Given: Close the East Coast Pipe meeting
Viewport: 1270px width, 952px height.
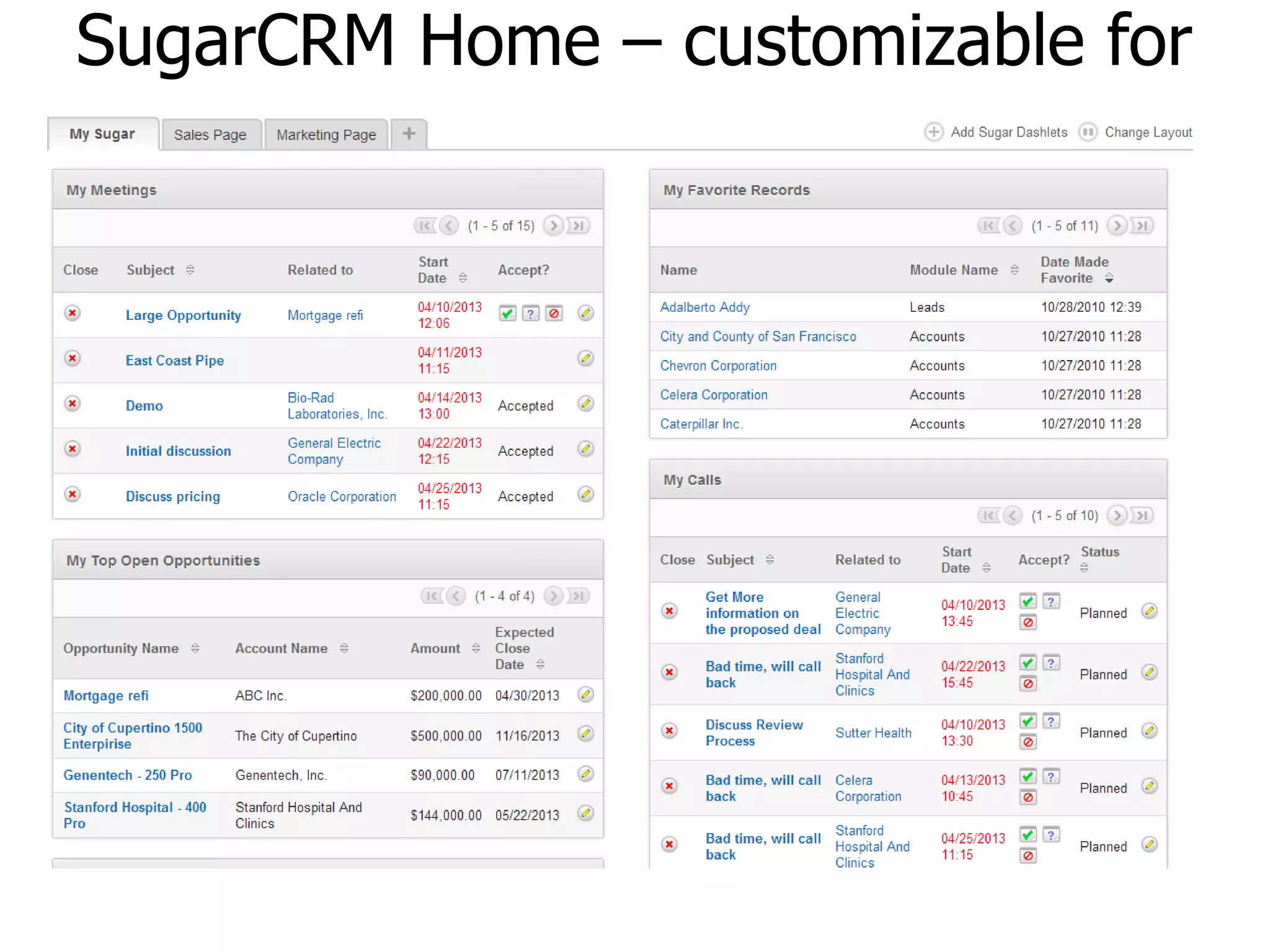Looking at the screenshot, I should (x=73, y=358).
